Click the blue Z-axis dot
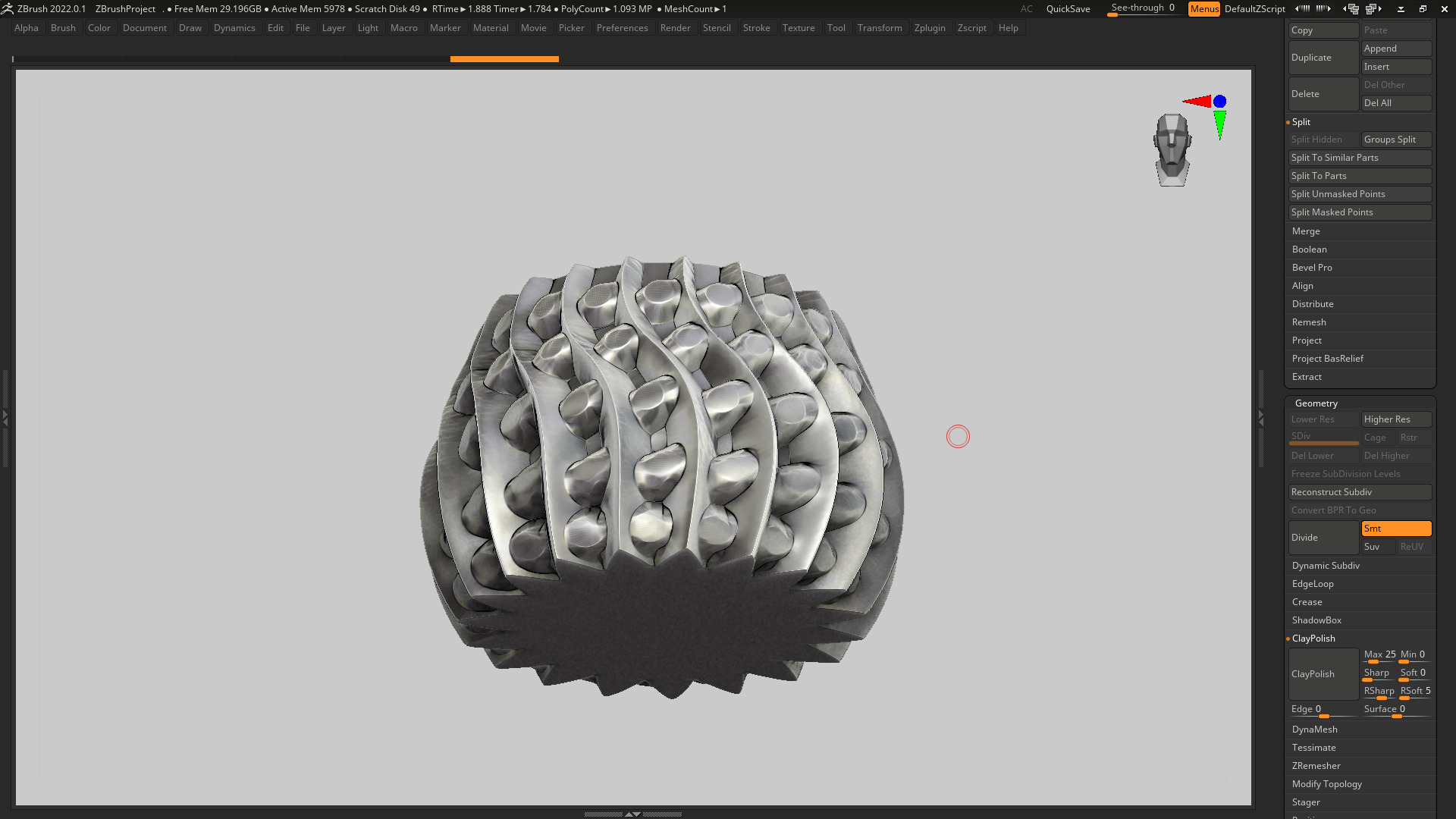 [x=1219, y=102]
